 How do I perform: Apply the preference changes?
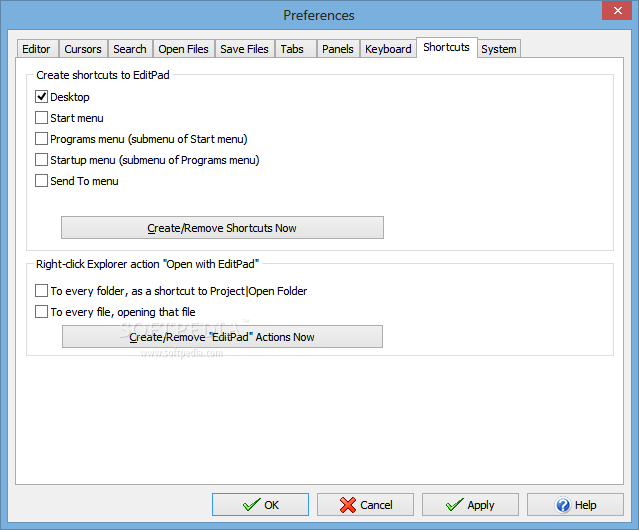pos(470,505)
